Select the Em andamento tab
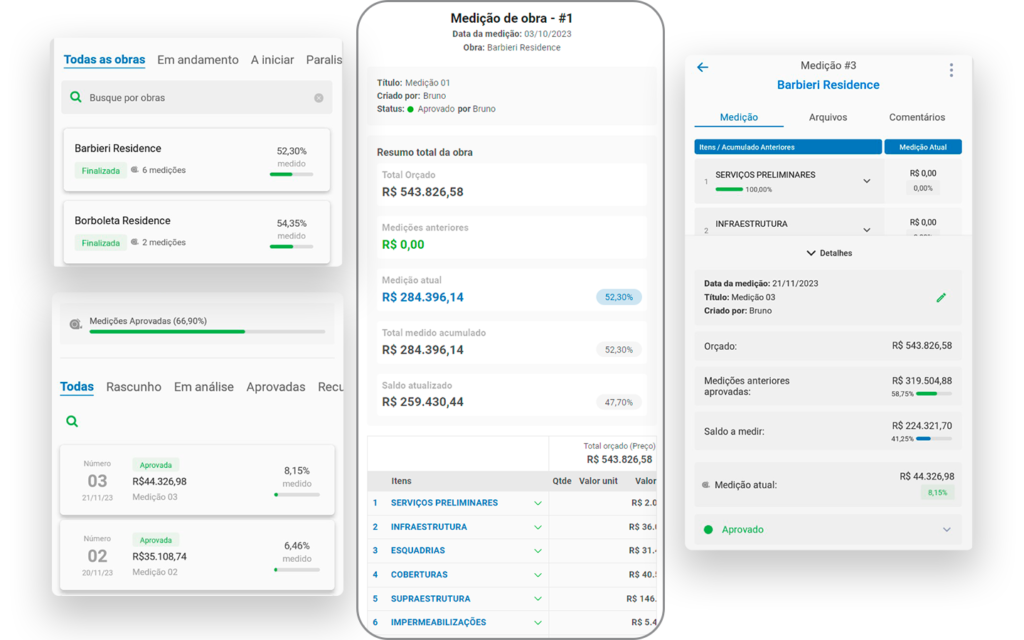Image resolution: width=1024 pixels, height=640 pixels. (198, 60)
